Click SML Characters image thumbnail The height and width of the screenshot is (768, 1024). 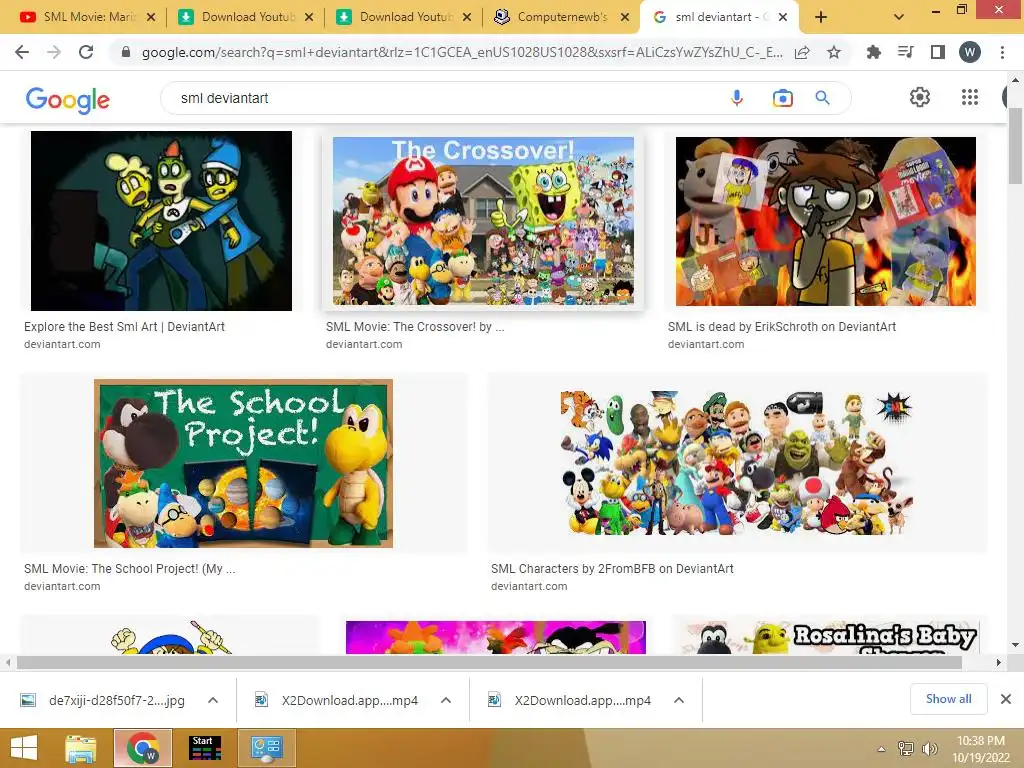pyautogui.click(x=736, y=463)
